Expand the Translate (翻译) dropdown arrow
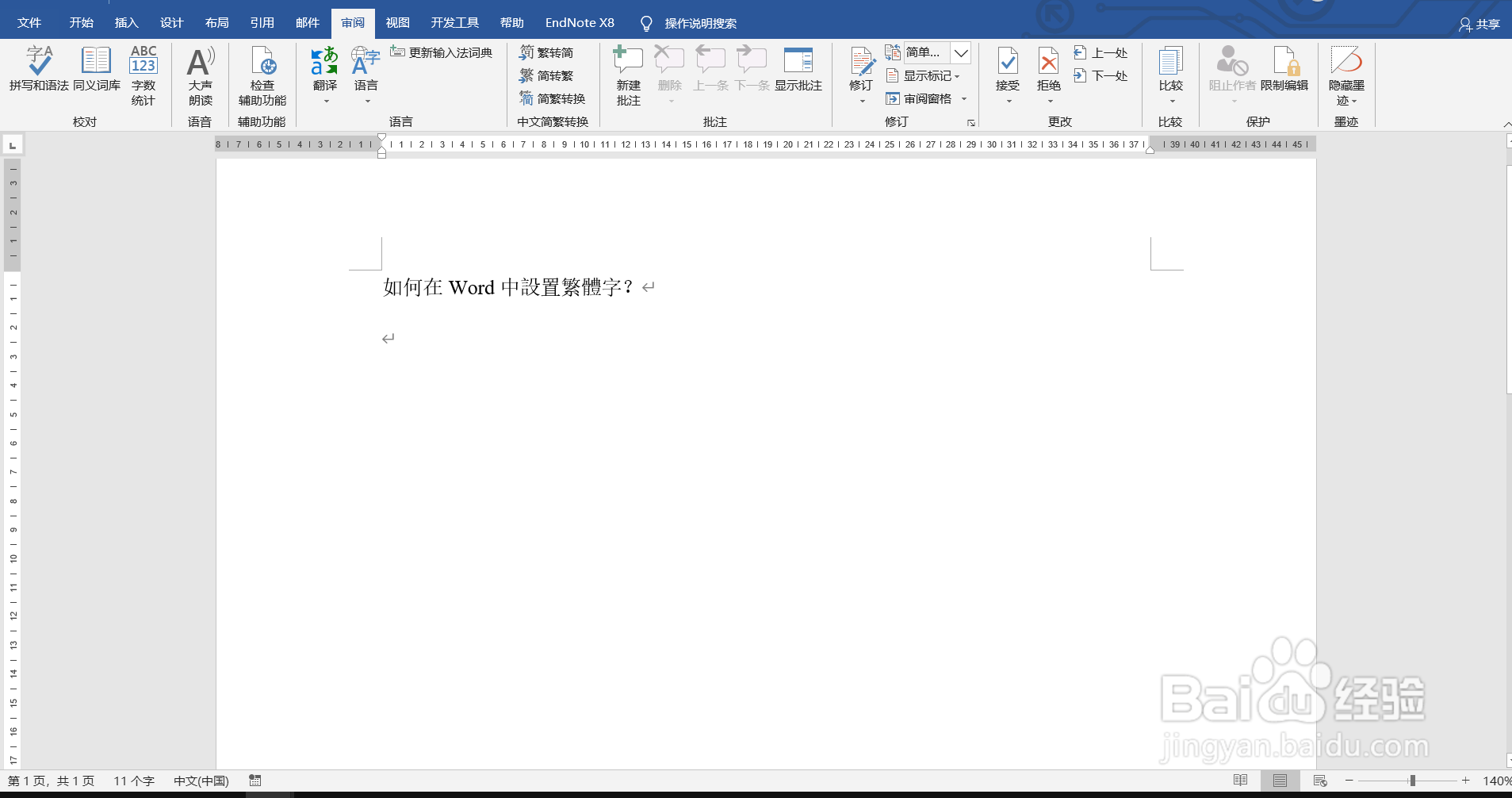1512x798 pixels. [326, 102]
